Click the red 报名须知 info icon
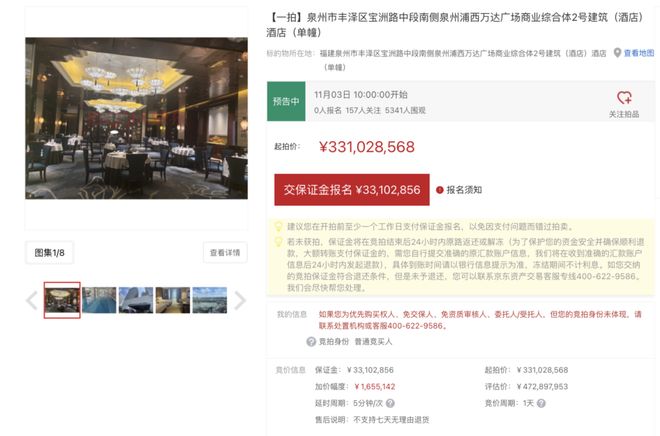Screen dimensions: 660x436 440,190
